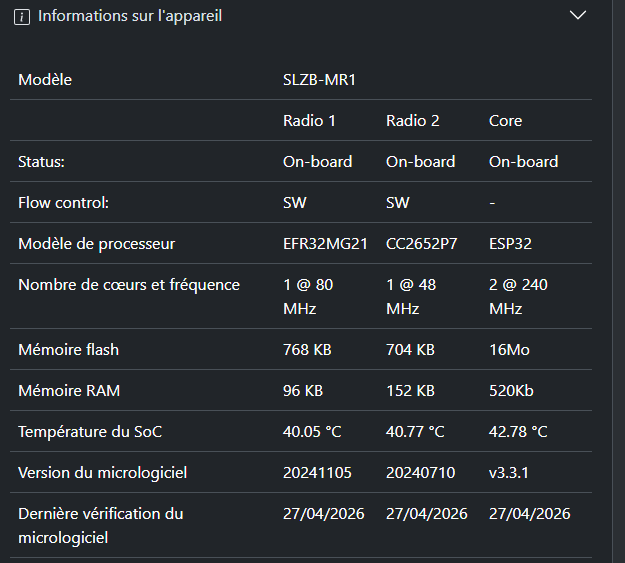
Task: Select the Radio 2 date 27/04/2026
Action: point(426,514)
